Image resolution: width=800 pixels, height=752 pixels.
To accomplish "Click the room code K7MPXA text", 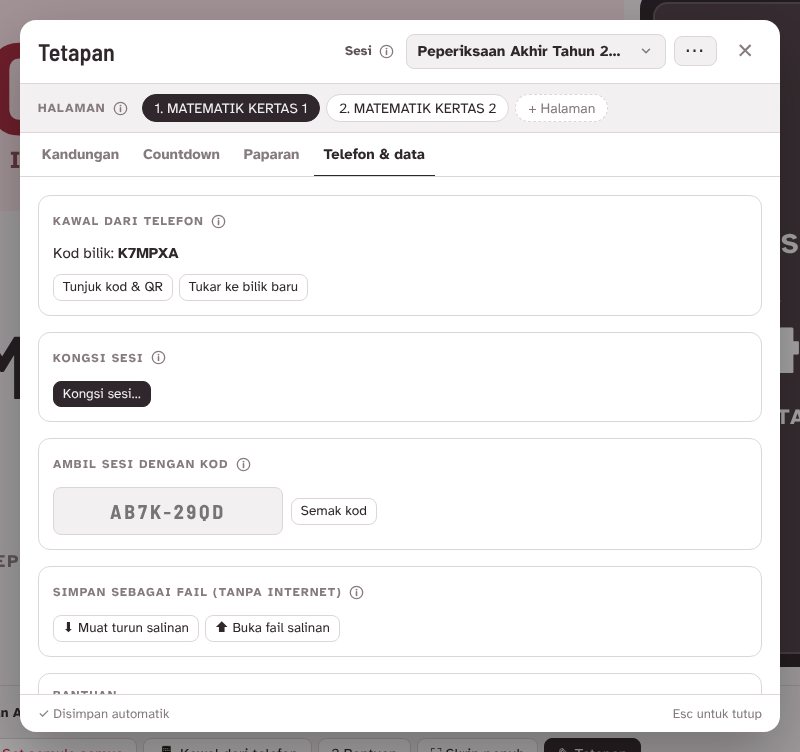I will coord(148,254).
